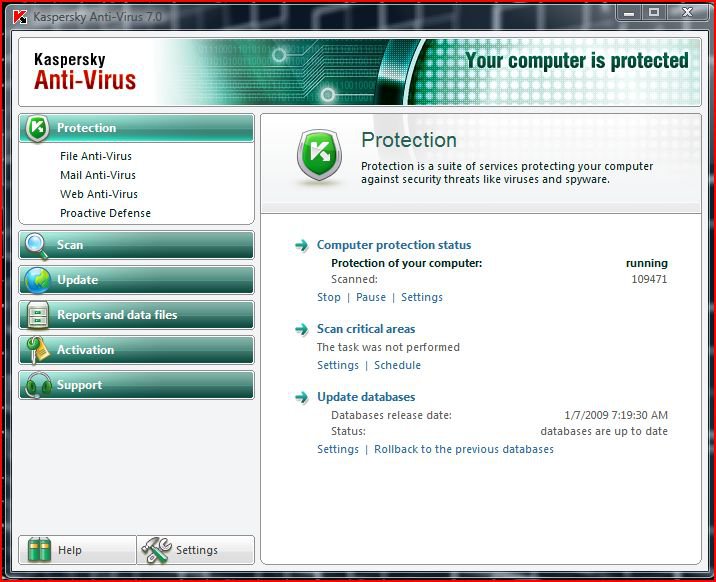Click Stop protection link
The width and height of the screenshot is (716, 582).
pos(329,297)
